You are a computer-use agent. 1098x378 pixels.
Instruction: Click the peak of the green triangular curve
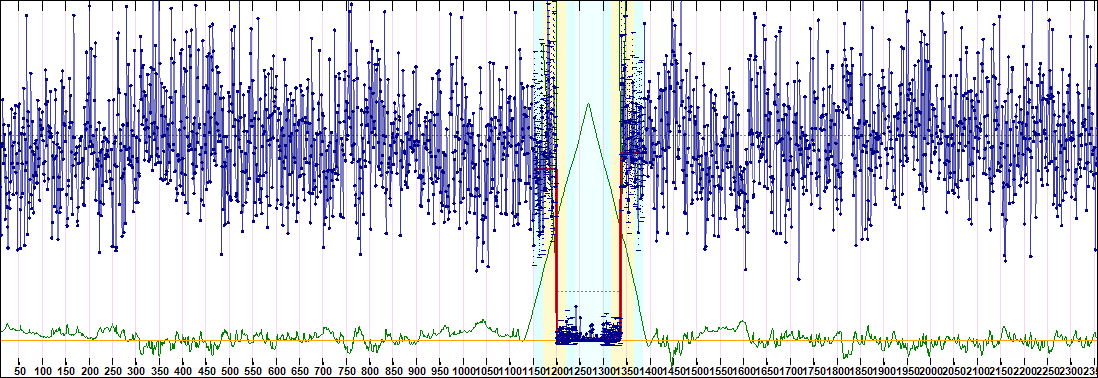pos(588,104)
